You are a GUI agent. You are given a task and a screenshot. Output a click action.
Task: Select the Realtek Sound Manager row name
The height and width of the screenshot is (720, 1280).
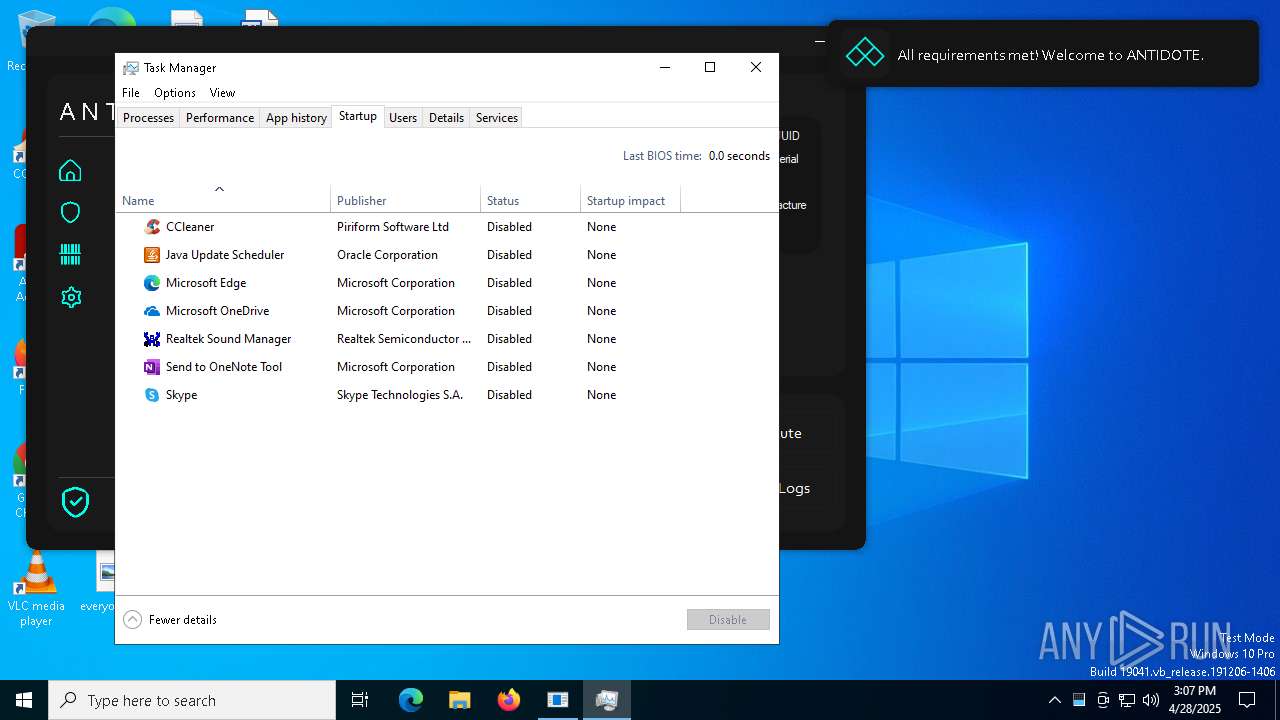click(x=229, y=339)
